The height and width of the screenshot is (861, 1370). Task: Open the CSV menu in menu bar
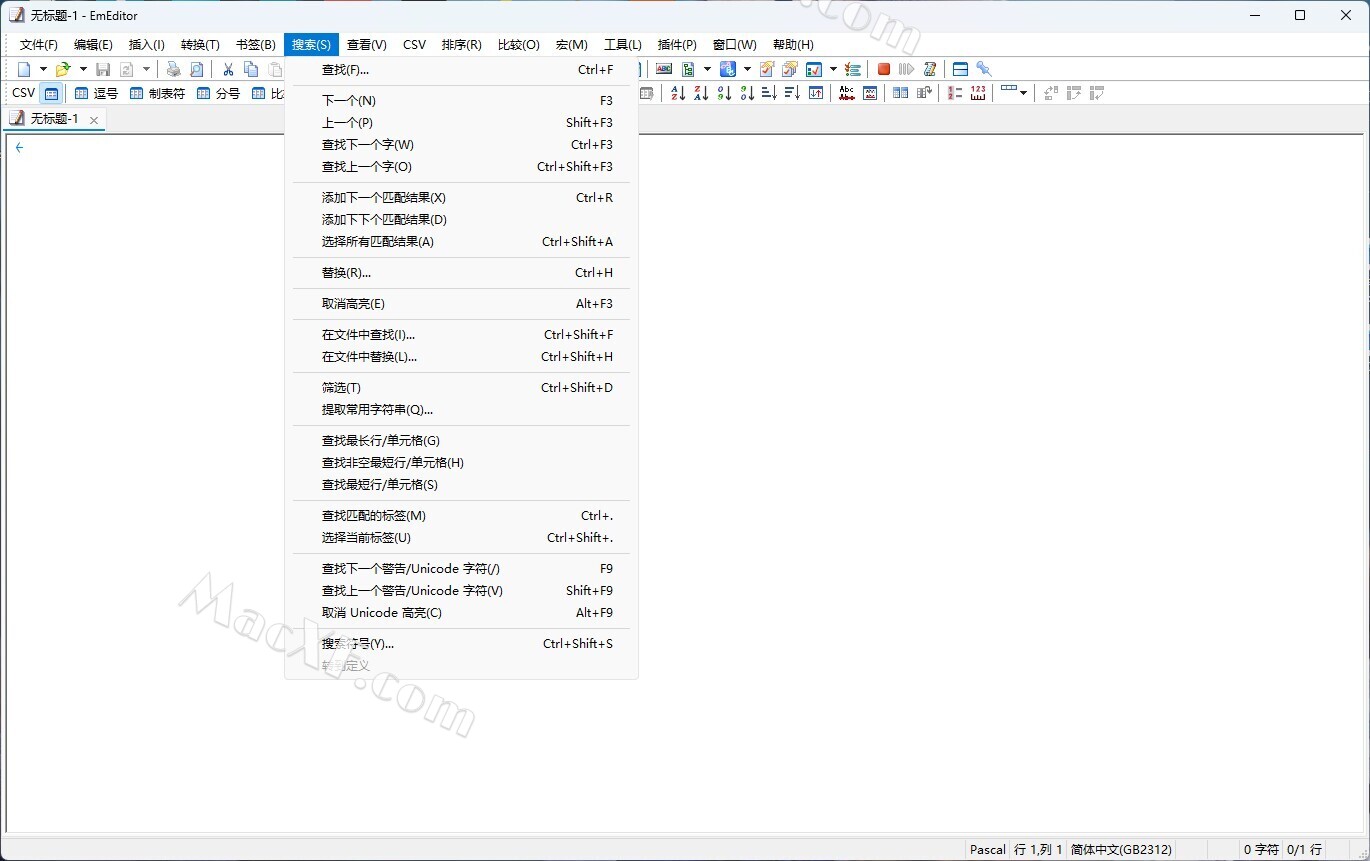[x=414, y=45]
